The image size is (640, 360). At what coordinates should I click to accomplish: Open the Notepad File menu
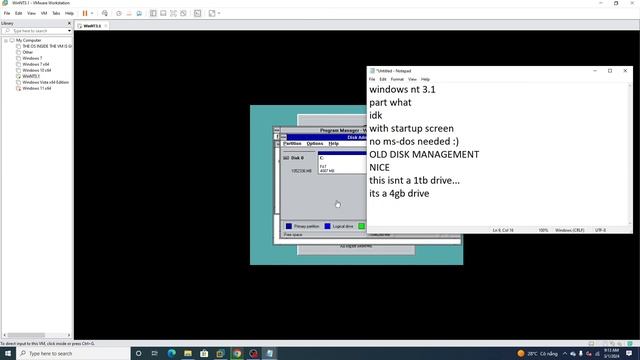point(372,79)
